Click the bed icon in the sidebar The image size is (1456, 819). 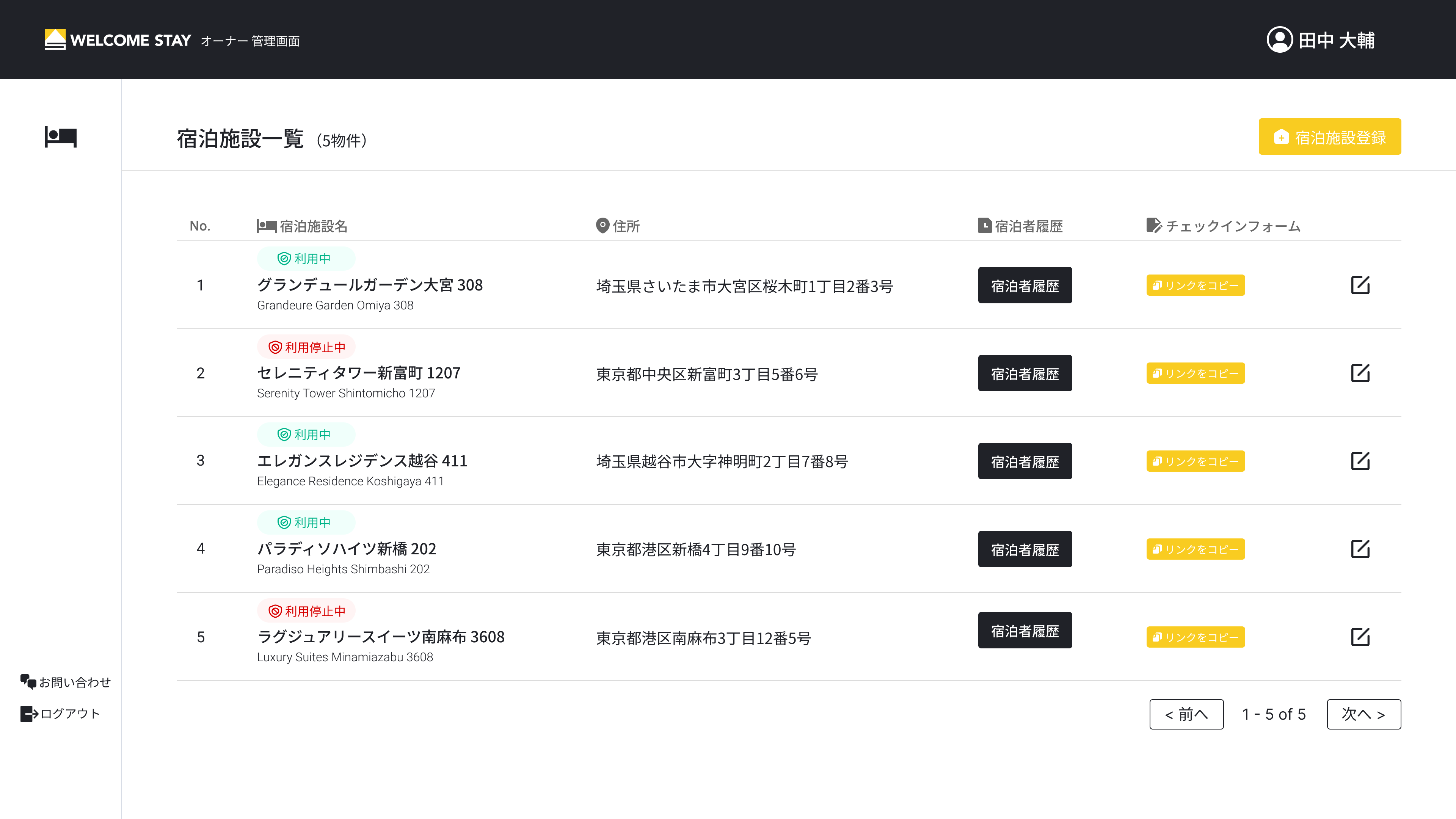point(61,137)
